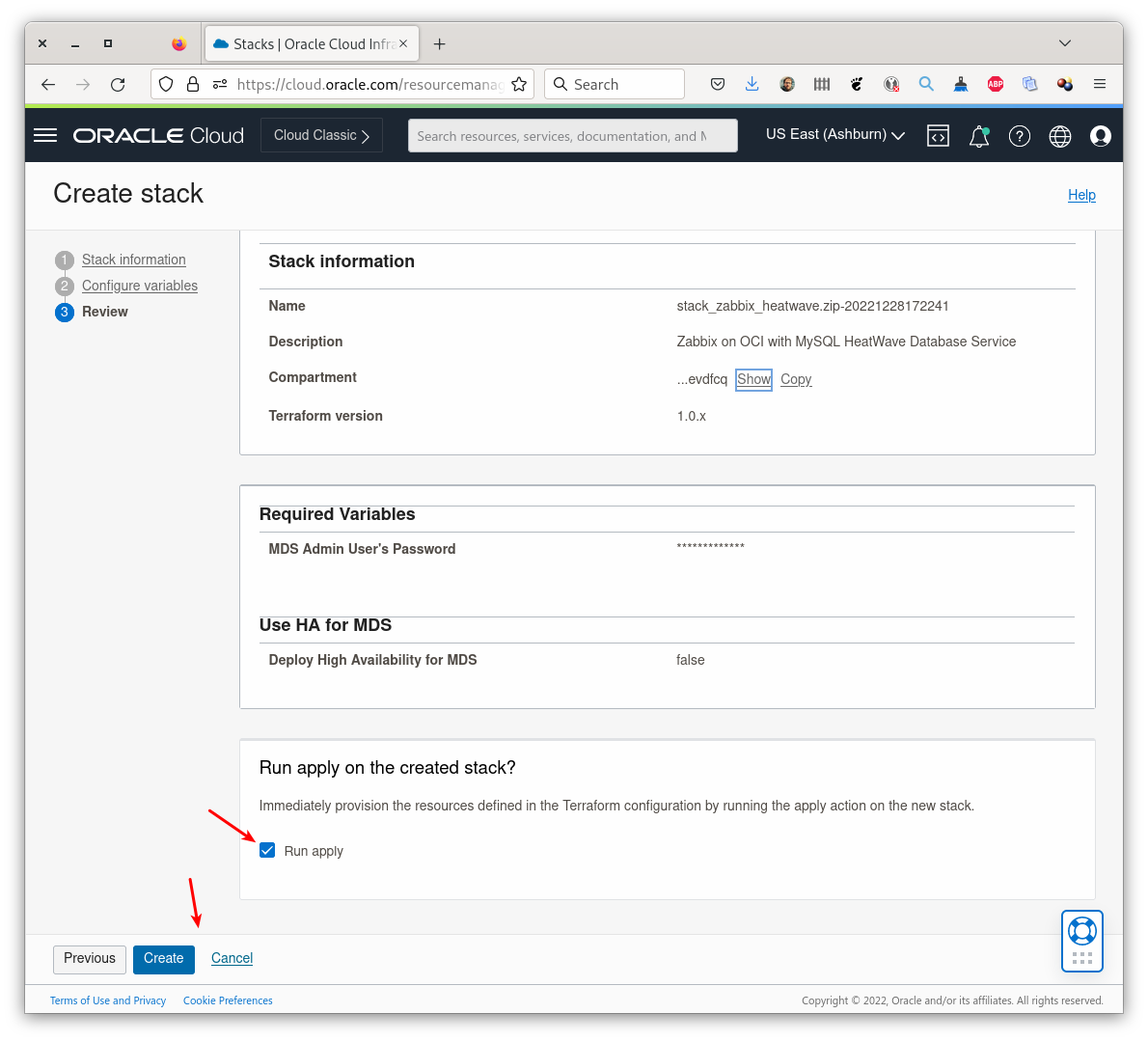The image size is (1148, 1041).
Task: Open the OCI navigation hamburger menu
Action: click(x=44, y=135)
